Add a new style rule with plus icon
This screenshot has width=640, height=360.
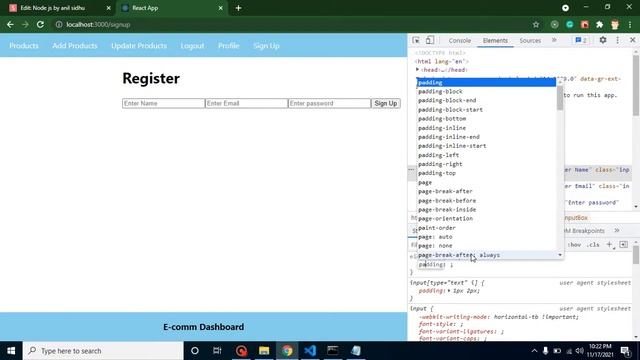609,244
